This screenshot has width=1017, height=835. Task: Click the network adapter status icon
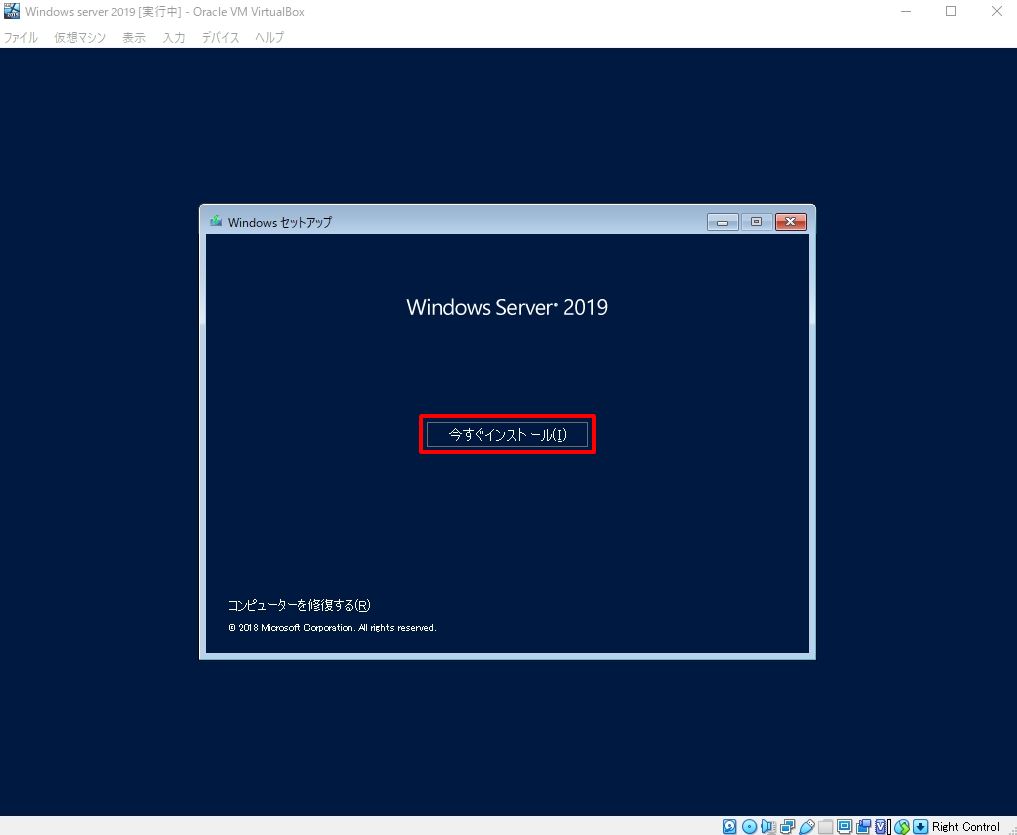point(787,827)
